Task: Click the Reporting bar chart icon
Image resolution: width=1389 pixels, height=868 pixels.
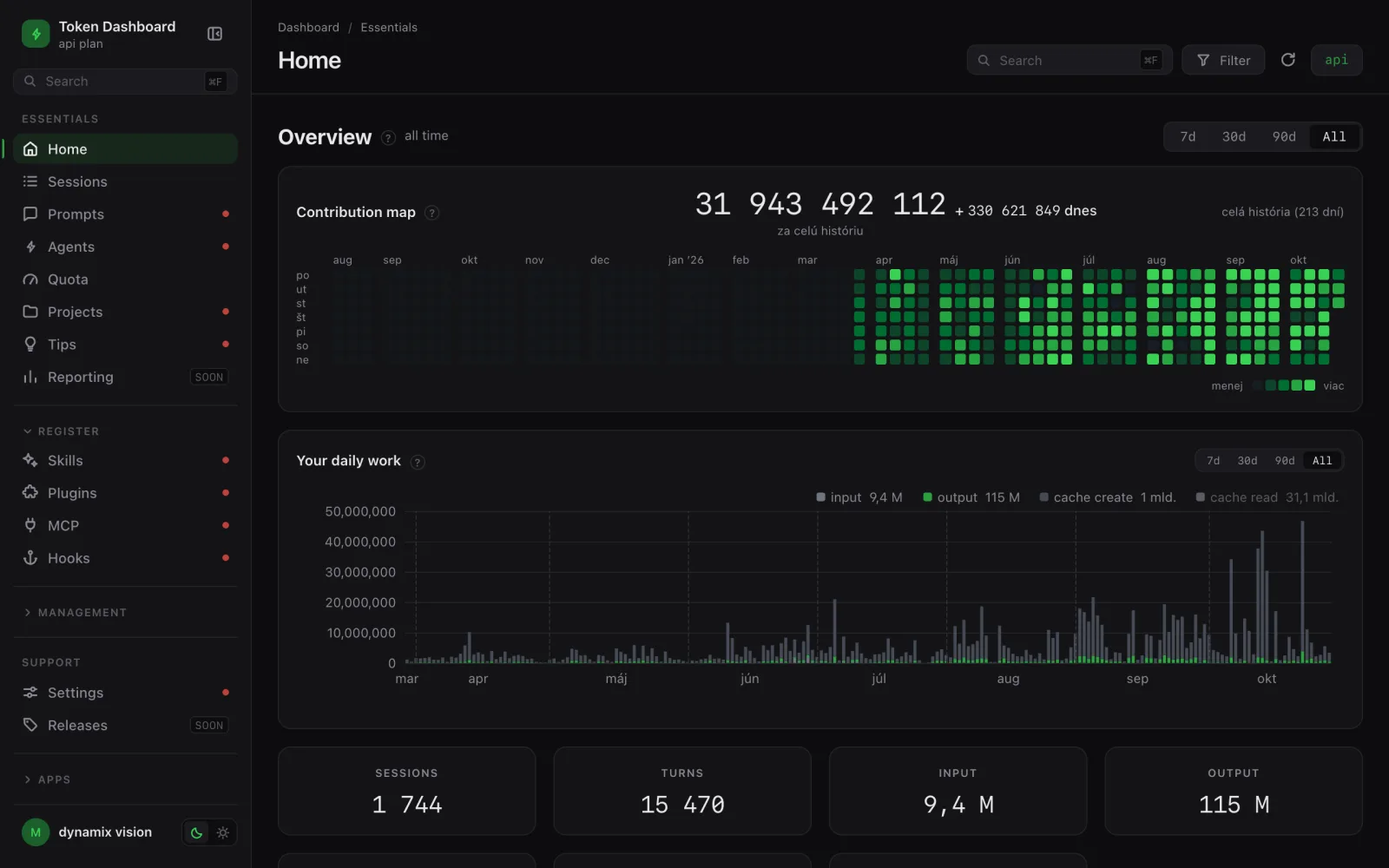Action: [x=30, y=377]
